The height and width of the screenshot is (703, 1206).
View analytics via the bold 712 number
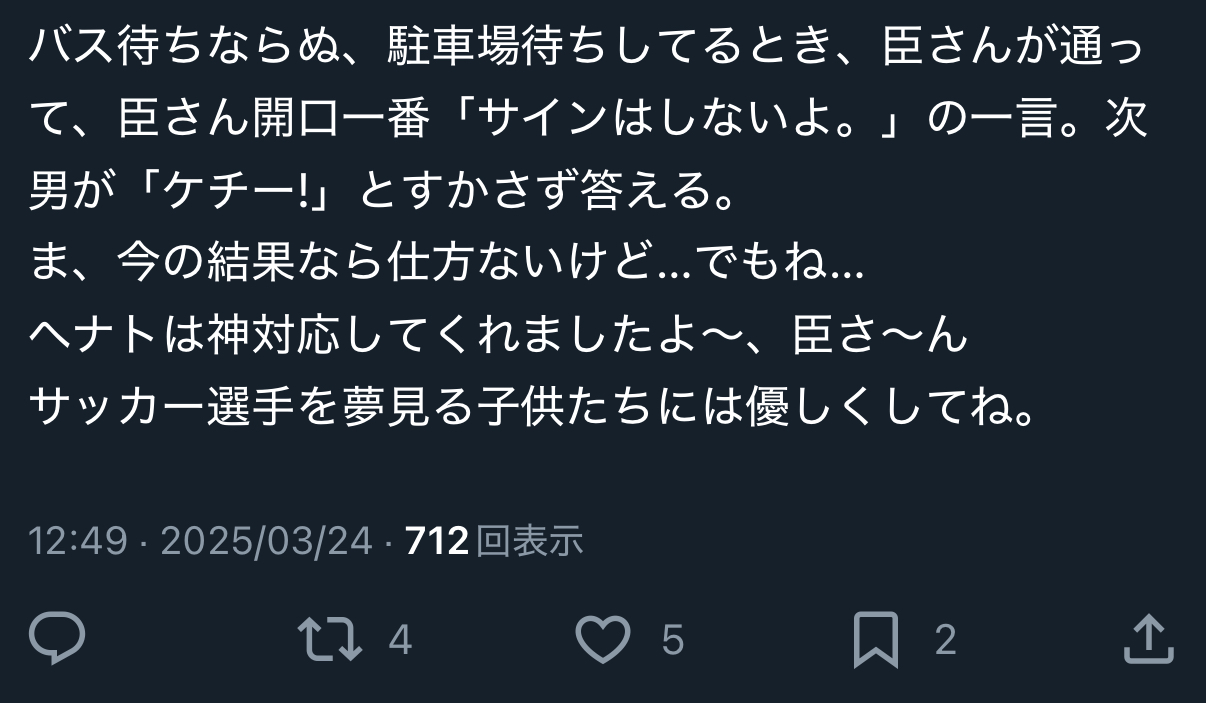(x=437, y=542)
